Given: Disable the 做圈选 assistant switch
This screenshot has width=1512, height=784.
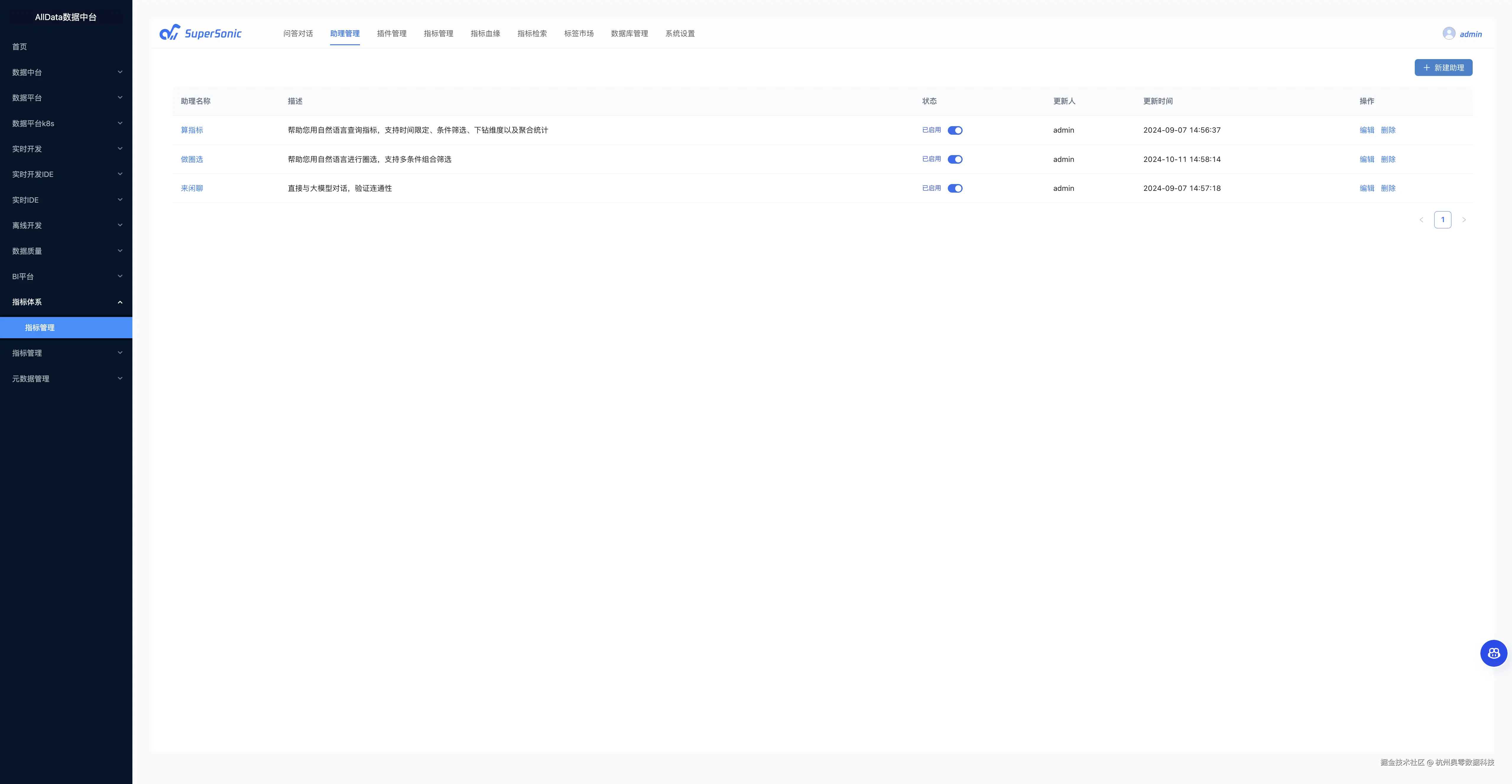Looking at the screenshot, I should pyautogui.click(x=955, y=160).
